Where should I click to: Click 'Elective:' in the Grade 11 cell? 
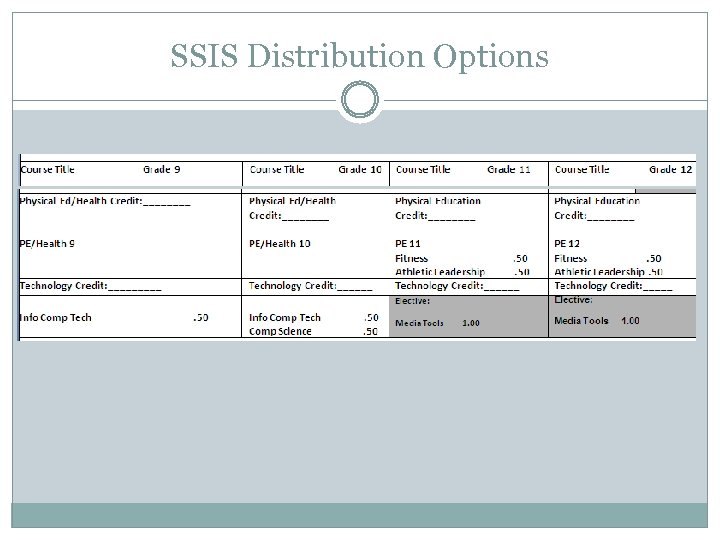point(412,301)
